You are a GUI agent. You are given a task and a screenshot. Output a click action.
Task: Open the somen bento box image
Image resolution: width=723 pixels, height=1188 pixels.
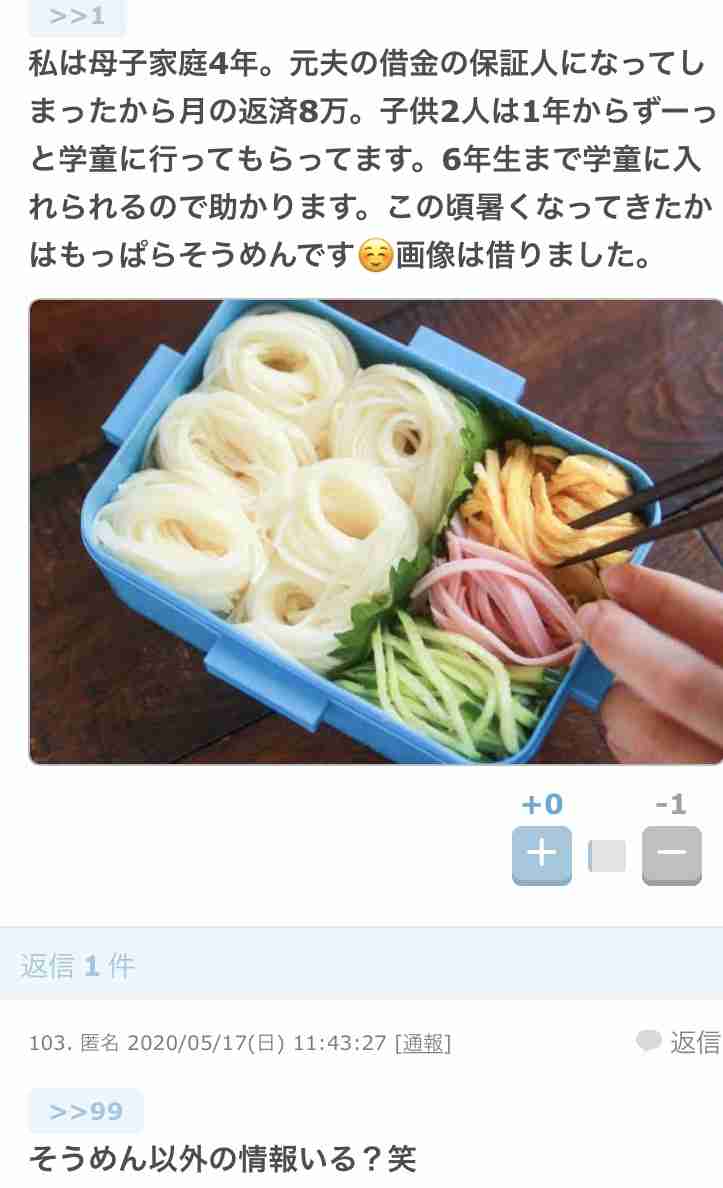pyautogui.click(x=376, y=532)
